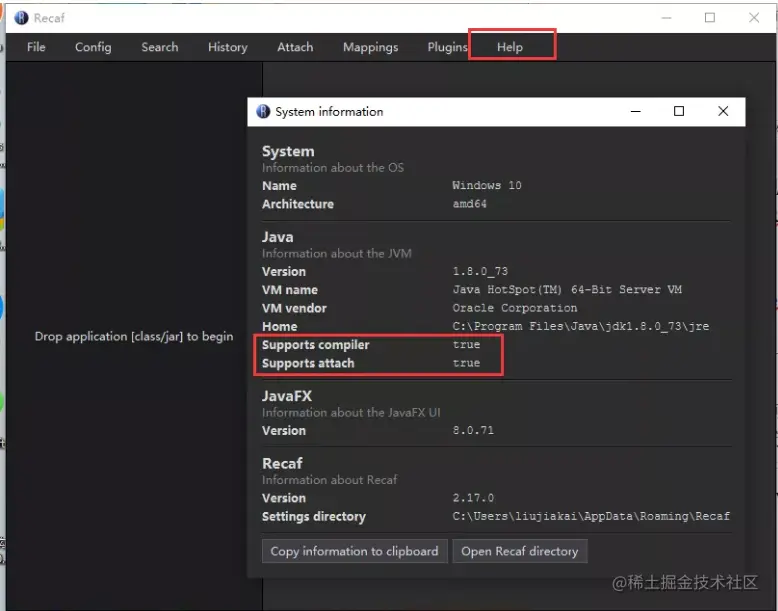Click the 'Drop application [class/jar] to begin' text
Viewport: 778px width, 611px height.
coord(133,337)
